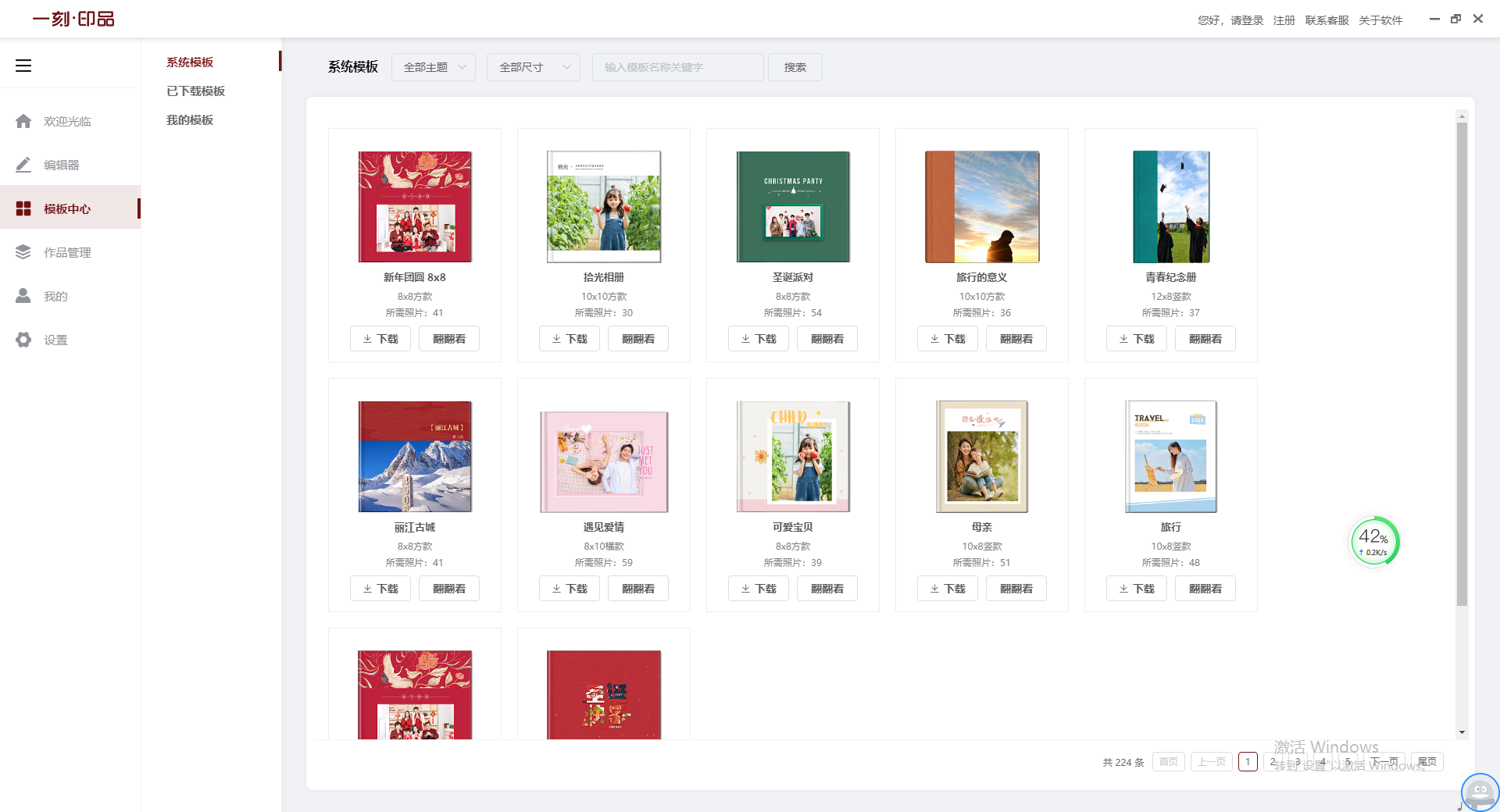Download the 青春纪念册 template
1500x812 pixels.
pyautogui.click(x=1137, y=339)
